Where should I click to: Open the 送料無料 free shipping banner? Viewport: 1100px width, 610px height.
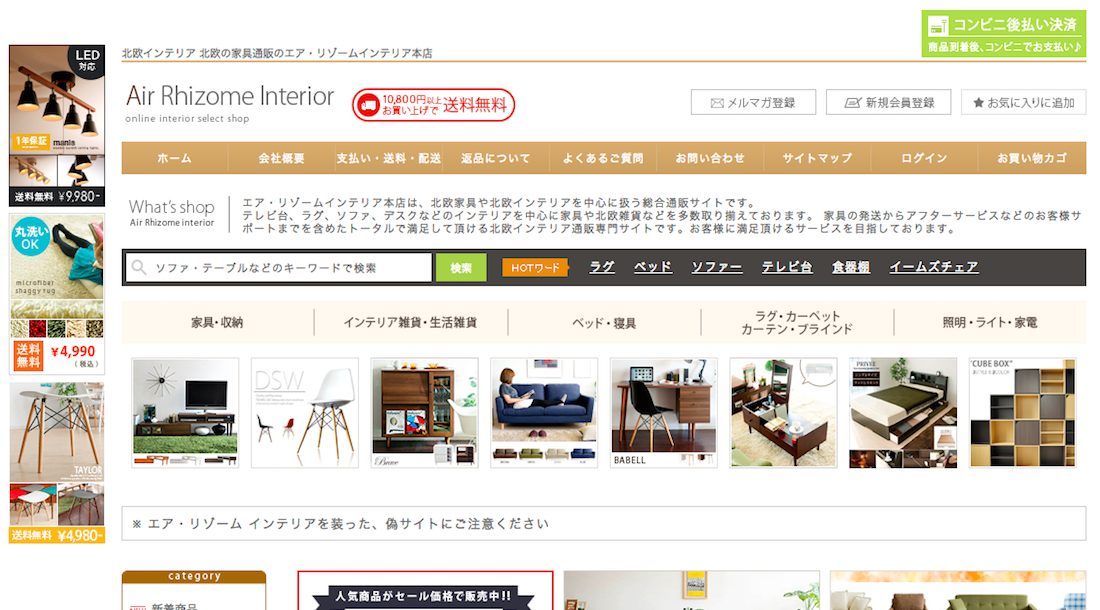434,105
